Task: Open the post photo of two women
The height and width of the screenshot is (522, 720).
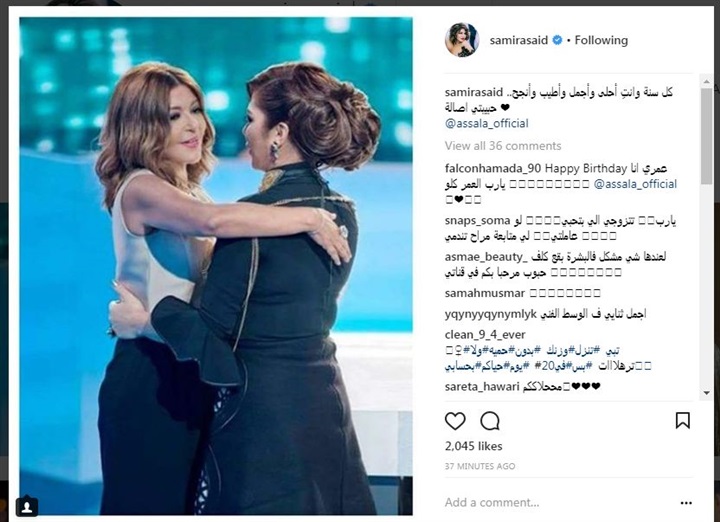Action: 216,266
